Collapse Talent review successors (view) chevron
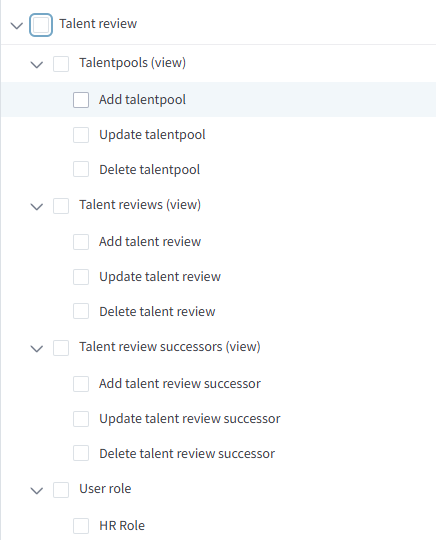Screen dimensions: 436x540 click(x=37, y=349)
